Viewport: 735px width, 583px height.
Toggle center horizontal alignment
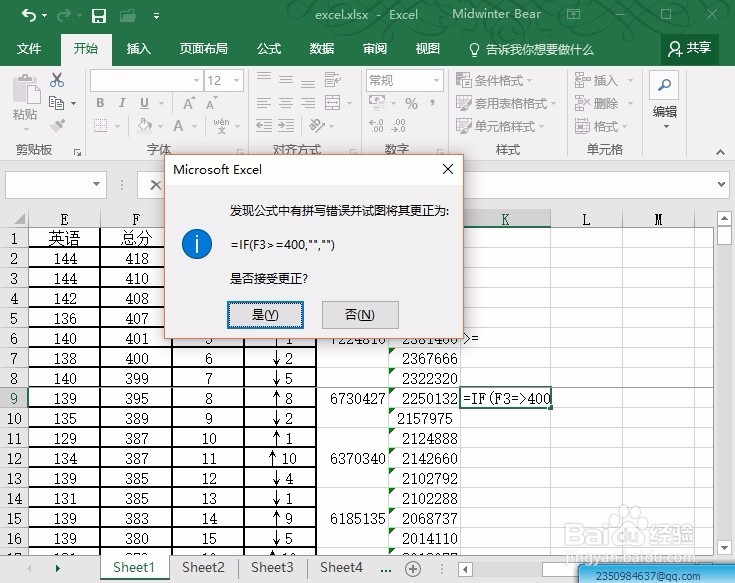coord(285,103)
